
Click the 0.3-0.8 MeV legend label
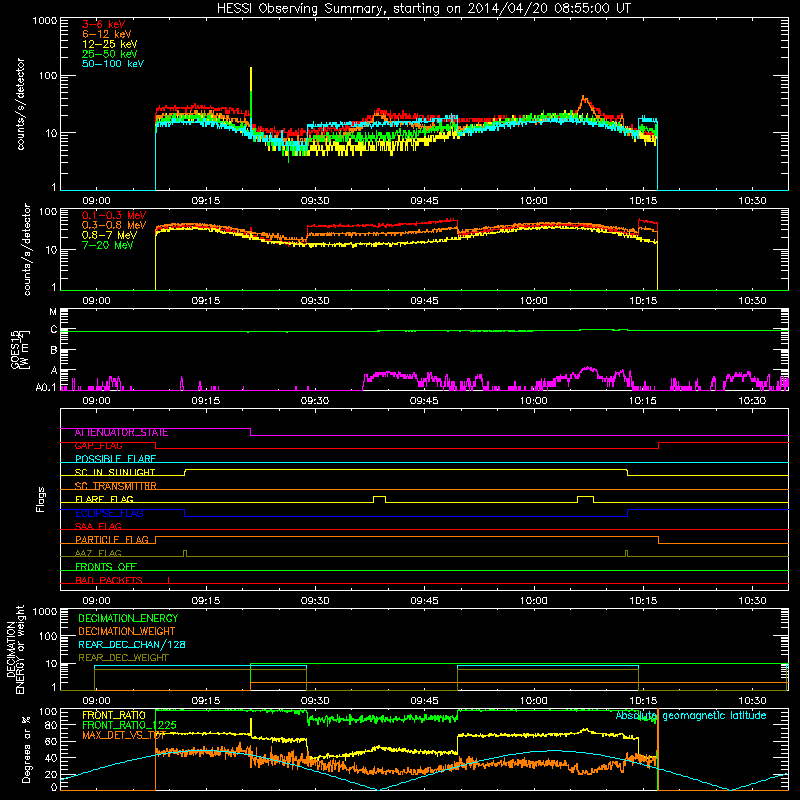[114, 225]
